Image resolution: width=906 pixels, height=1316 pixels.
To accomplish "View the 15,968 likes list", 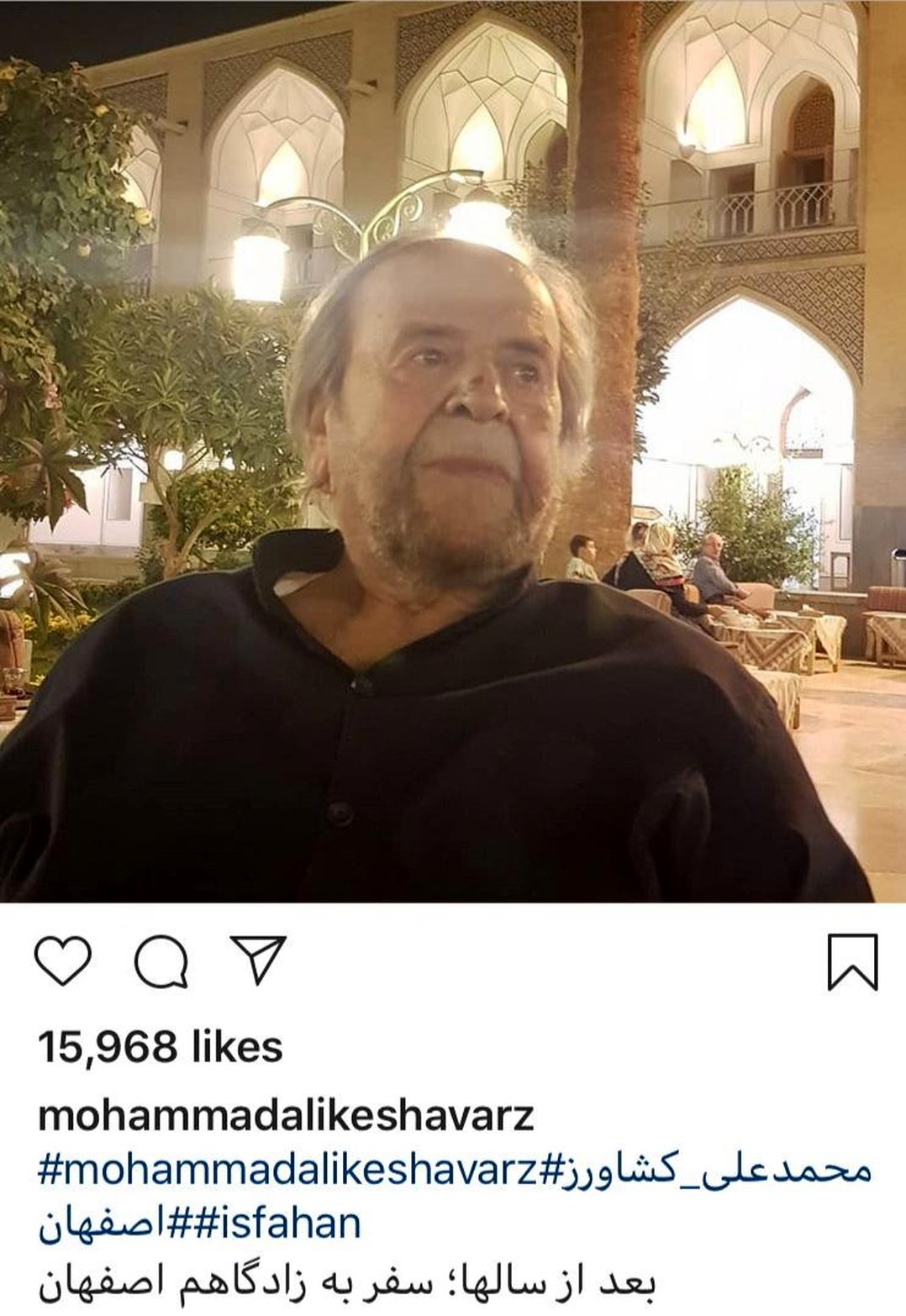I will (x=161, y=1047).
